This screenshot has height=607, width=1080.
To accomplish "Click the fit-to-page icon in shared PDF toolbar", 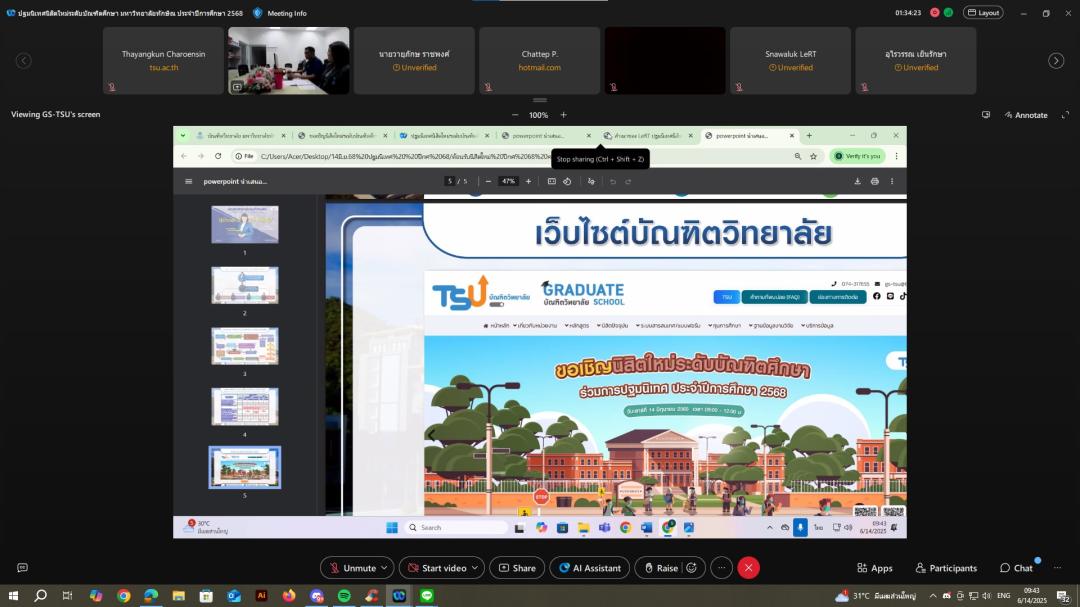I will coord(552,182).
